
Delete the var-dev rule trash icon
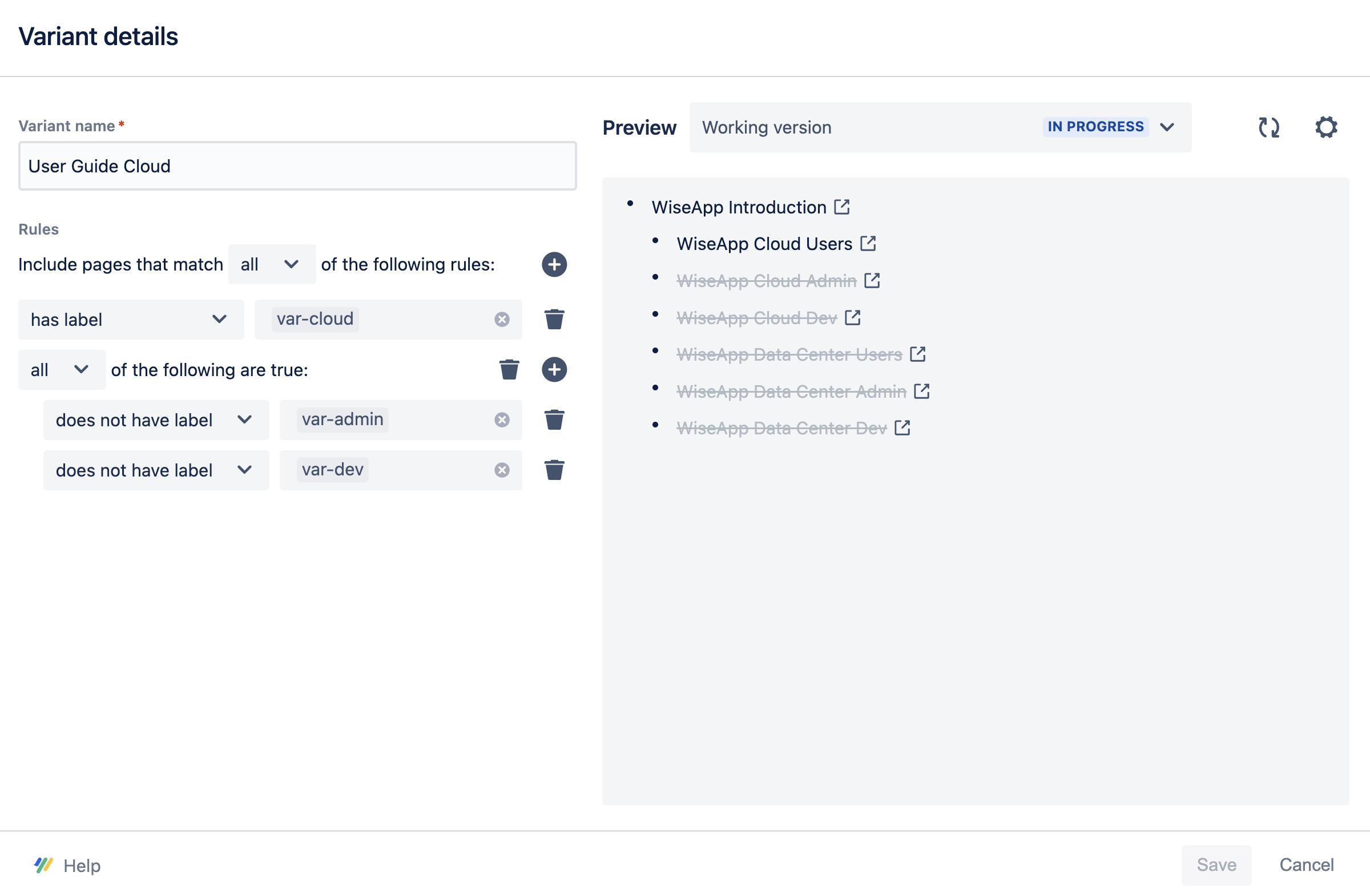(554, 470)
